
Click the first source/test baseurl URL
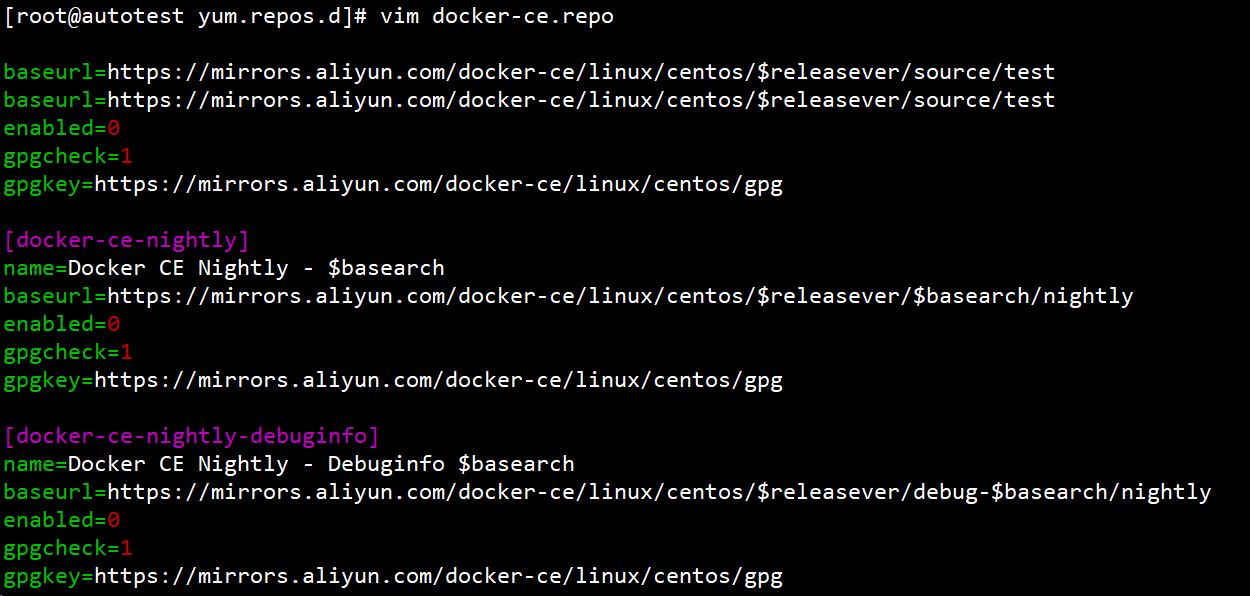pyautogui.click(x=580, y=72)
